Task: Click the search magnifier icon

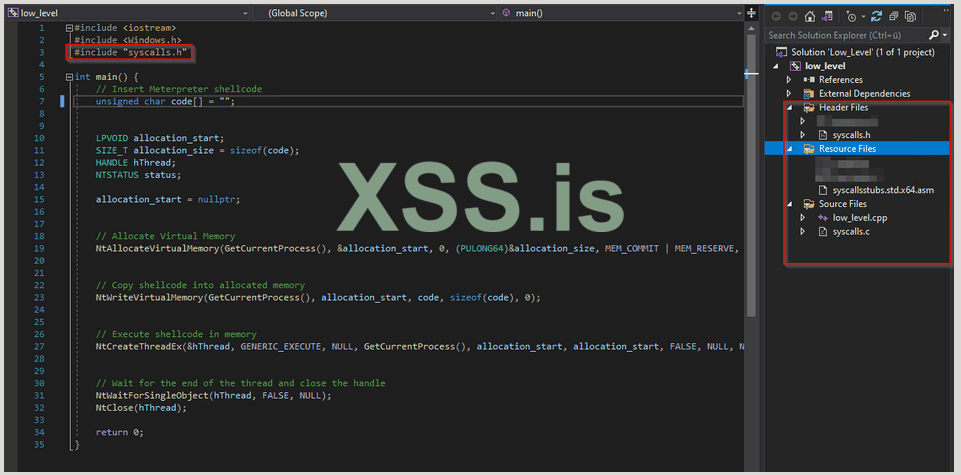Action: coord(933,35)
